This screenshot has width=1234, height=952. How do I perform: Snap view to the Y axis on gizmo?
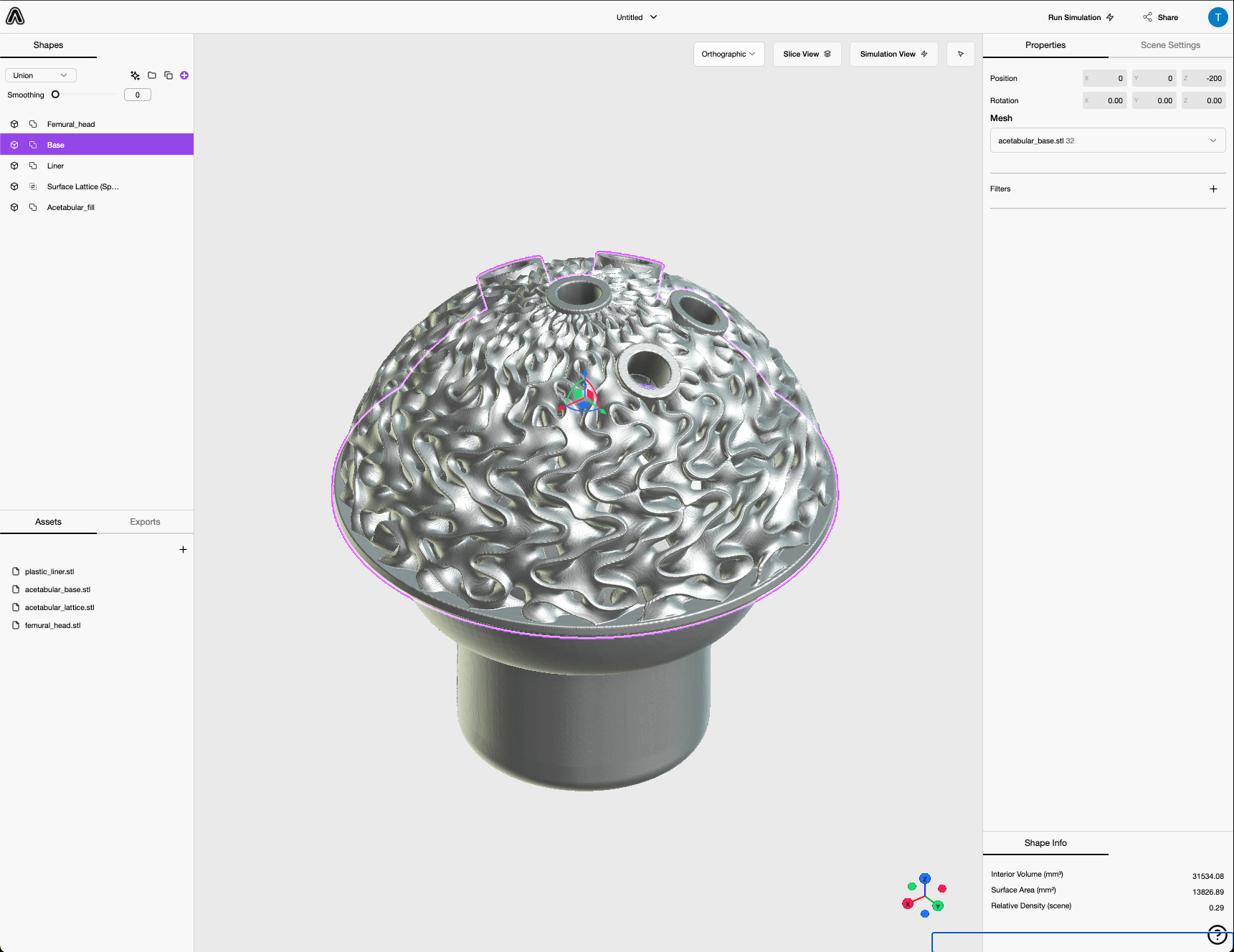pos(938,907)
